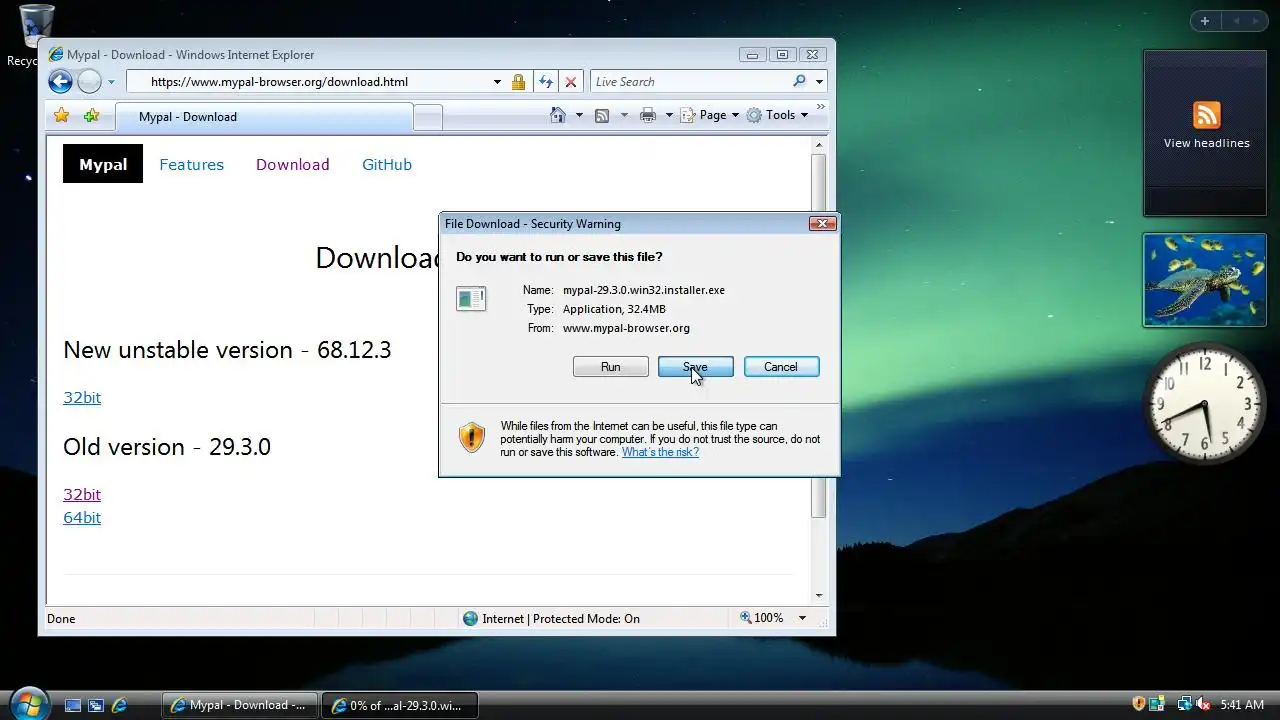Image resolution: width=1280 pixels, height=720 pixels.
Task: Open the Page menu
Action: pos(710,115)
